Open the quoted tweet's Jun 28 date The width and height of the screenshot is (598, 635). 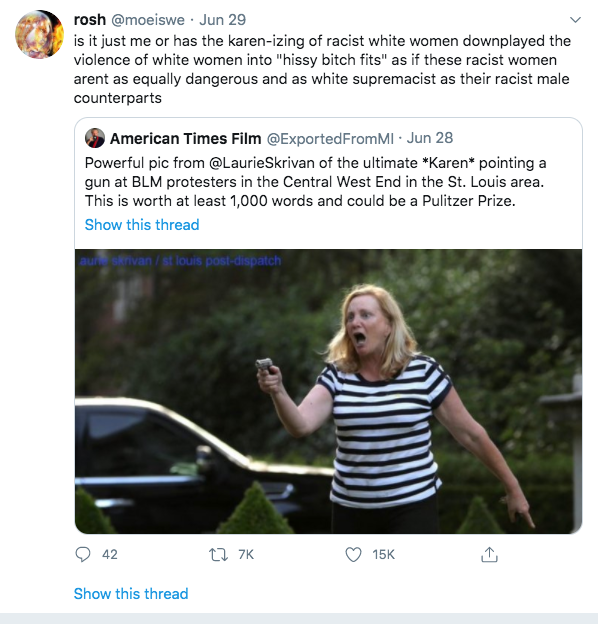click(430, 138)
